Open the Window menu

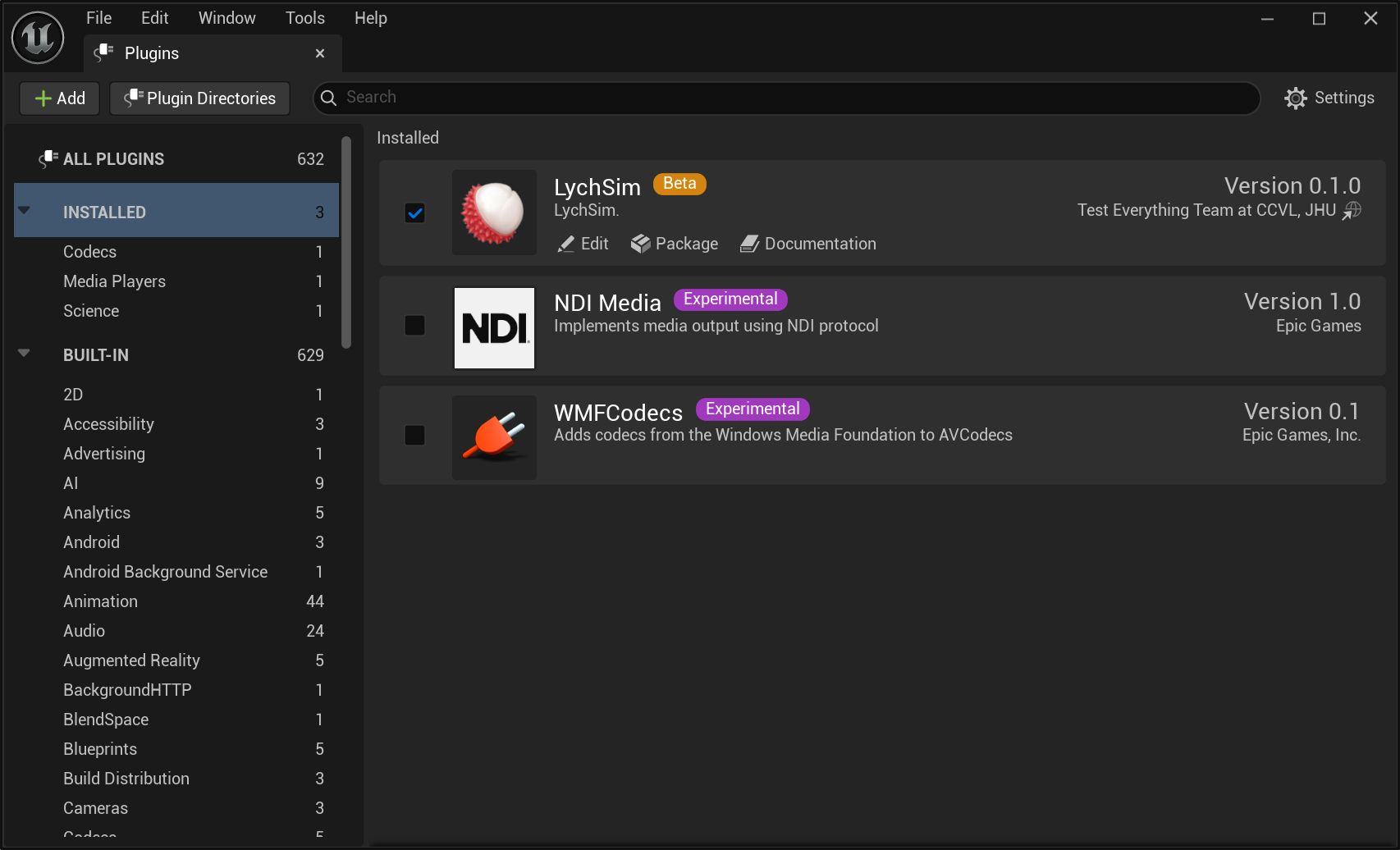click(227, 18)
